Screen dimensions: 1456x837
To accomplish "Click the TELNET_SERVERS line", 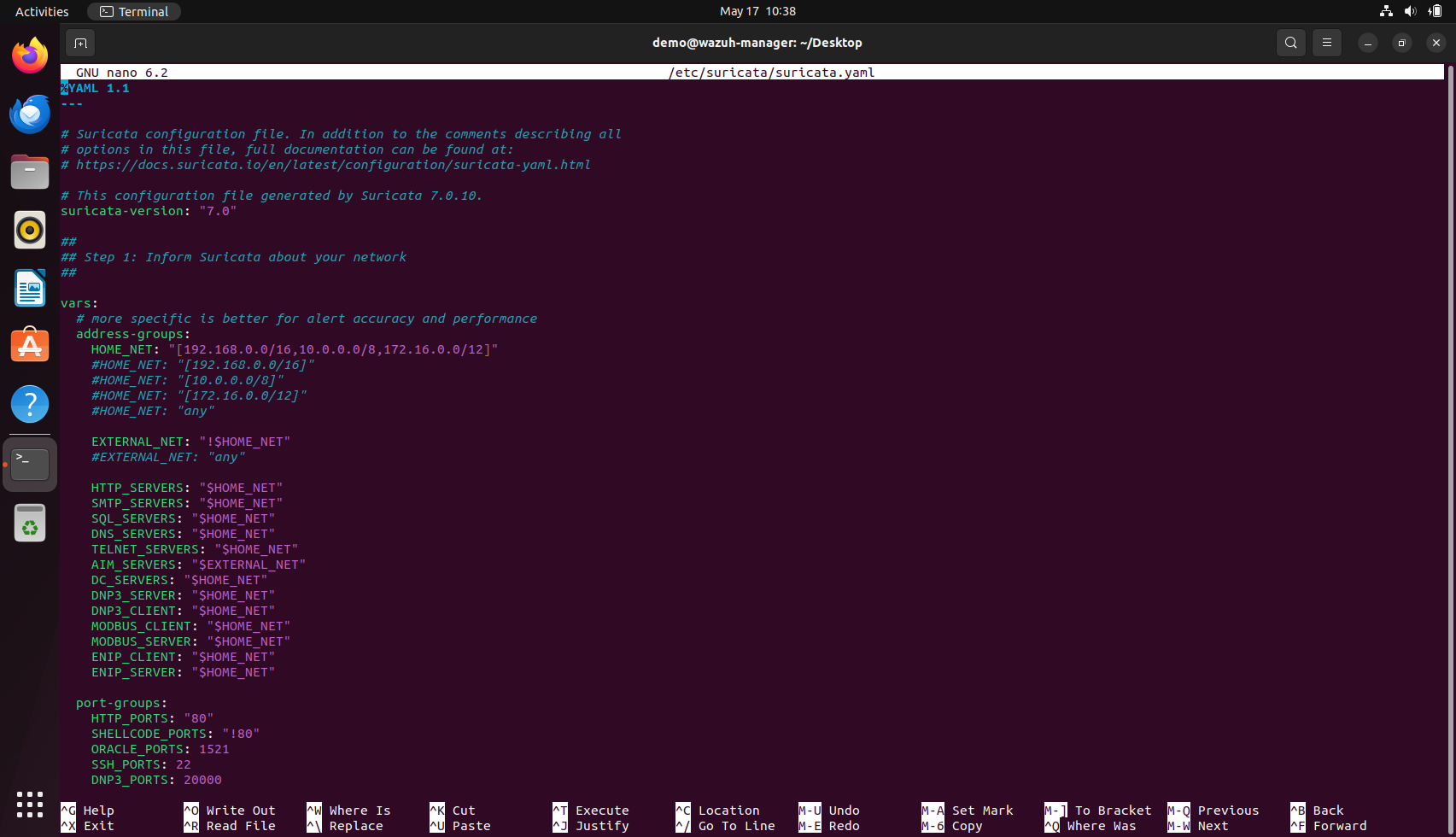I will (x=195, y=549).
